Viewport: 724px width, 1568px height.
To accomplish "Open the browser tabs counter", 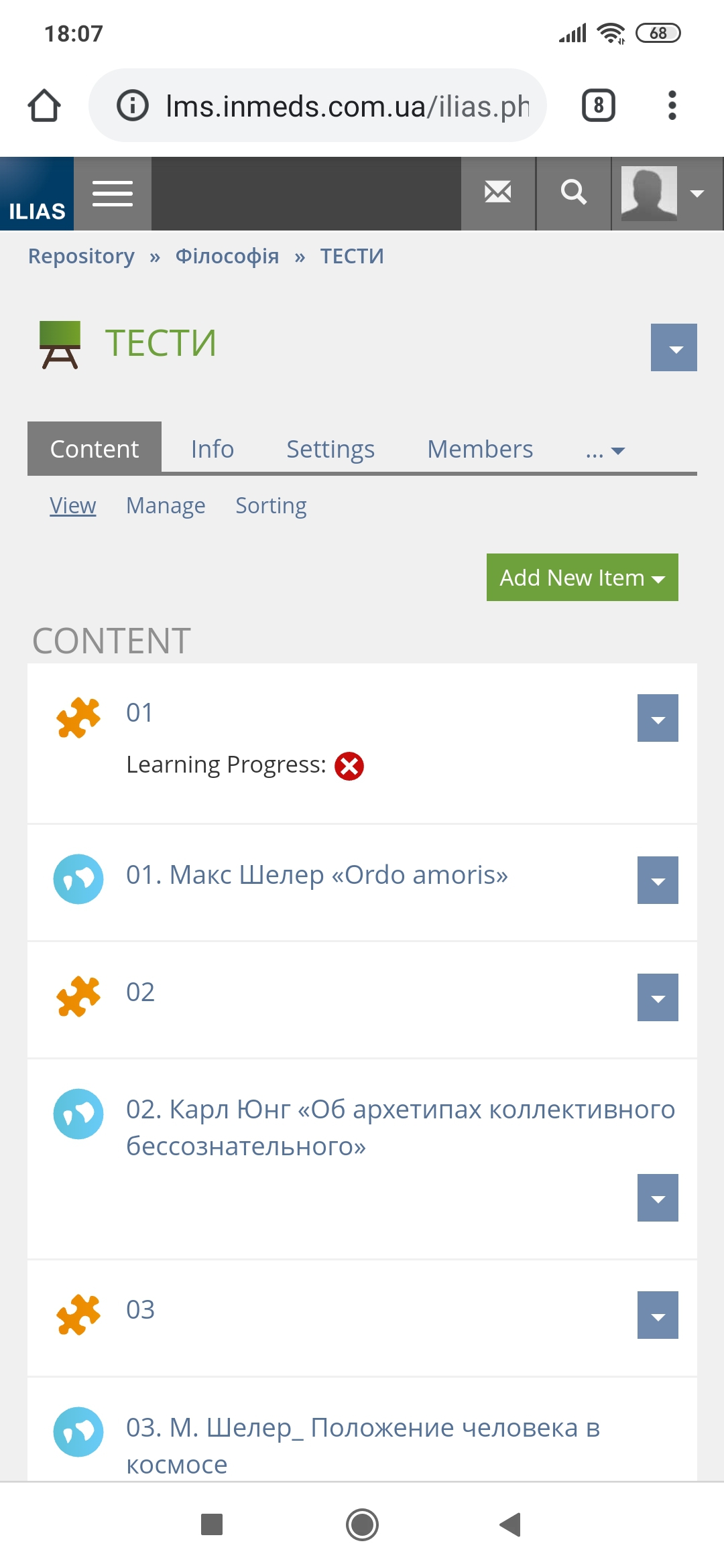I will click(x=599, y=105).
